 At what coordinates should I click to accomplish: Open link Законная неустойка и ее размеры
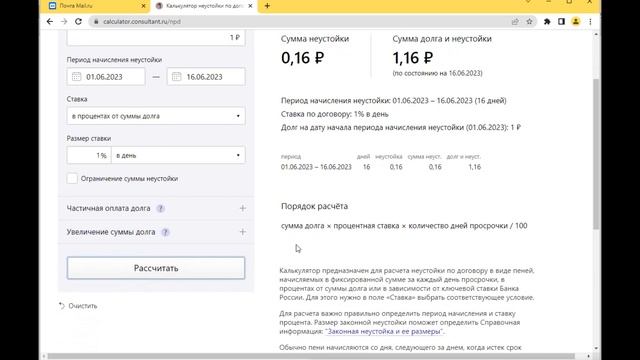tap(384, 331)
